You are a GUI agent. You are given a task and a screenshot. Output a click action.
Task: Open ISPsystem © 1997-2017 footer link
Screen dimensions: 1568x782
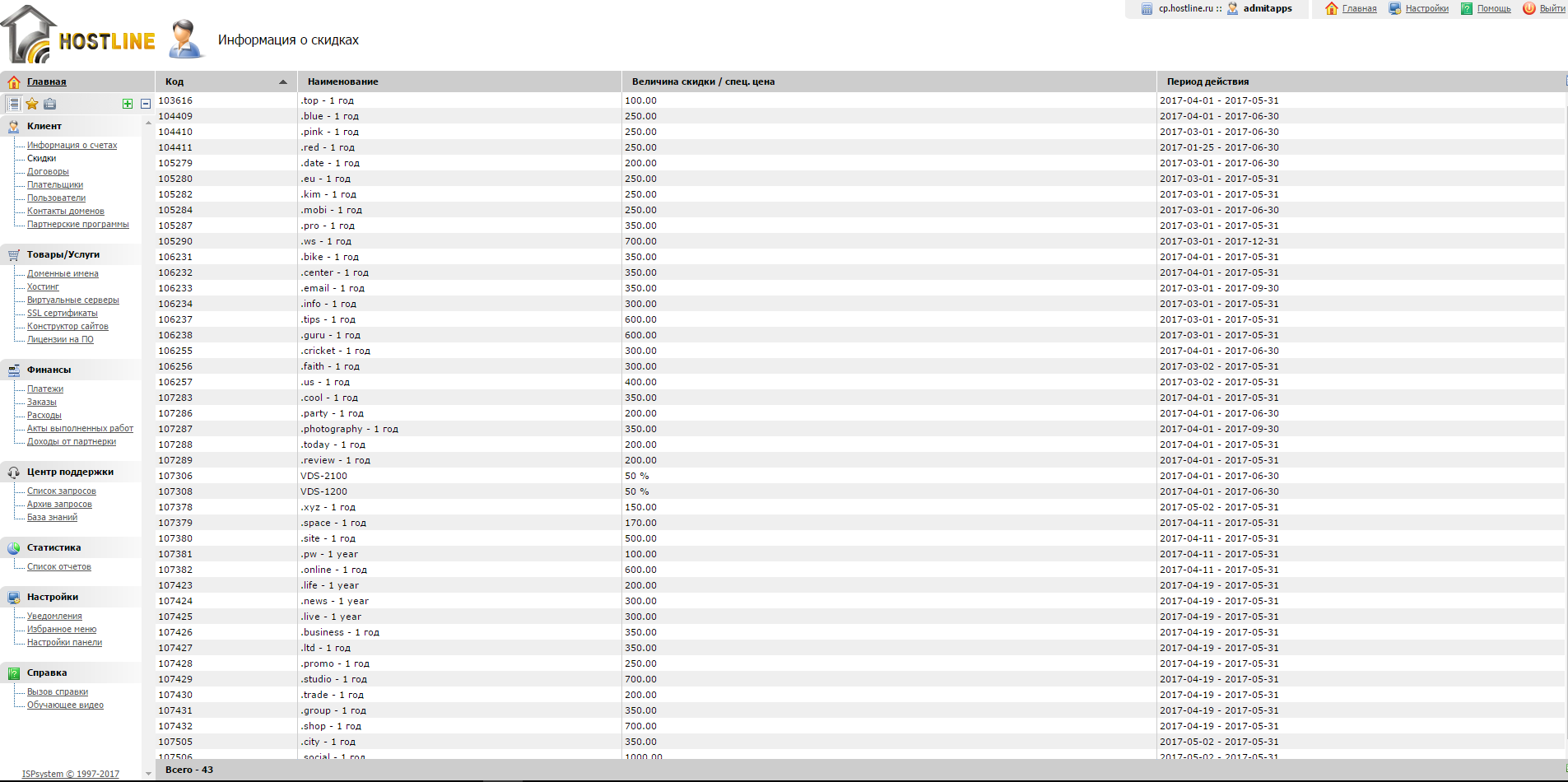tap(71, 774)
